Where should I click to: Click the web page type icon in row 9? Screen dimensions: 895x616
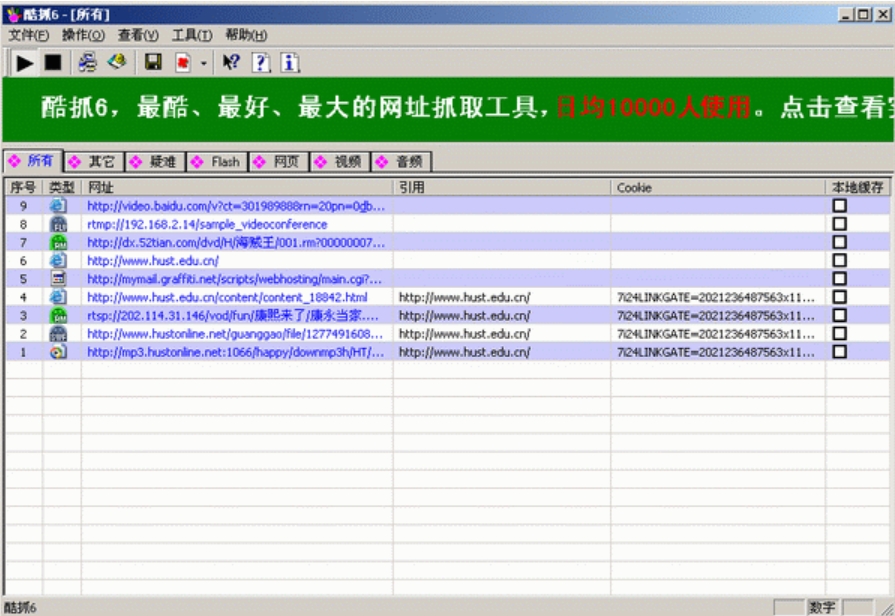coord(58,206)
